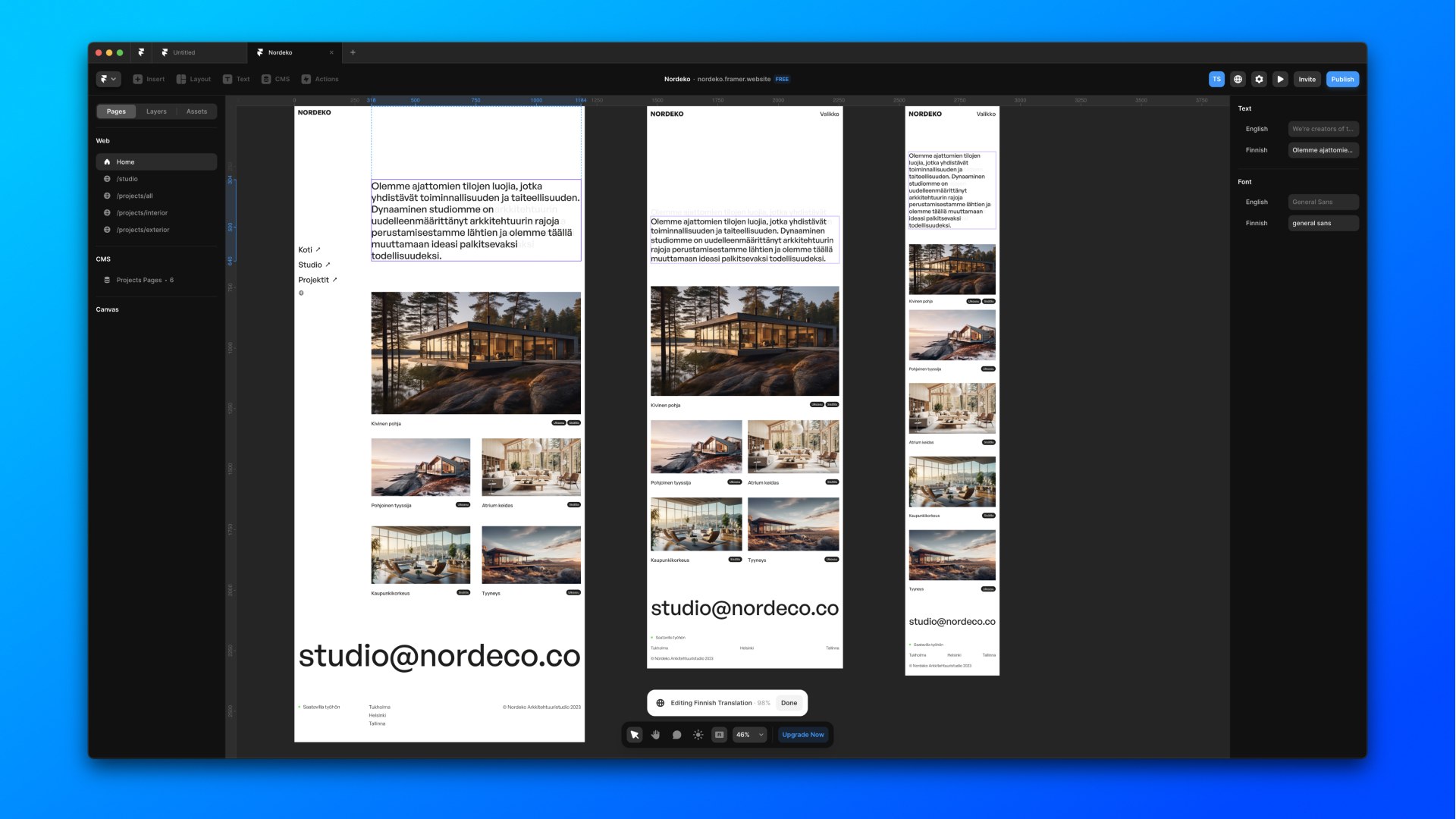
Task: Switch to the Layers tab
Action: coord(156,111)
